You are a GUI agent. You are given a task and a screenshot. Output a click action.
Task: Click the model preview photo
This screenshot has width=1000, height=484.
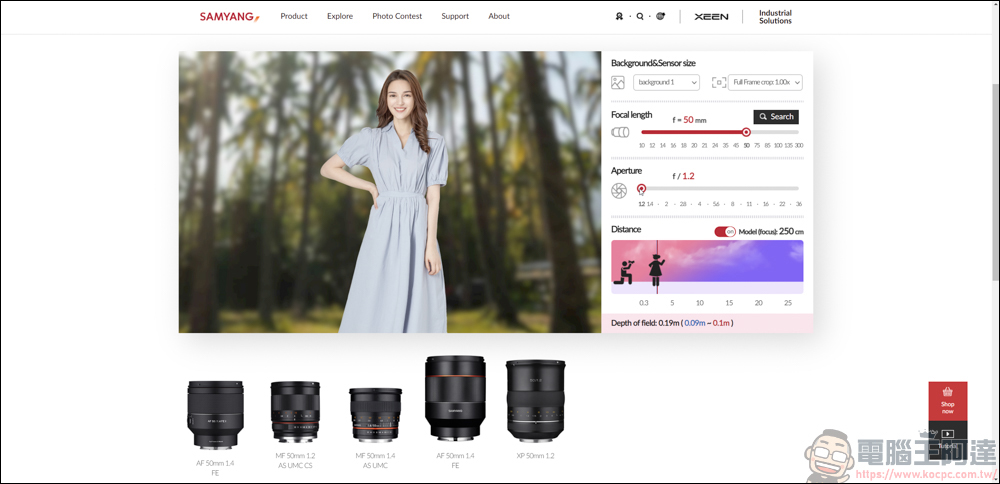point(390,192)
